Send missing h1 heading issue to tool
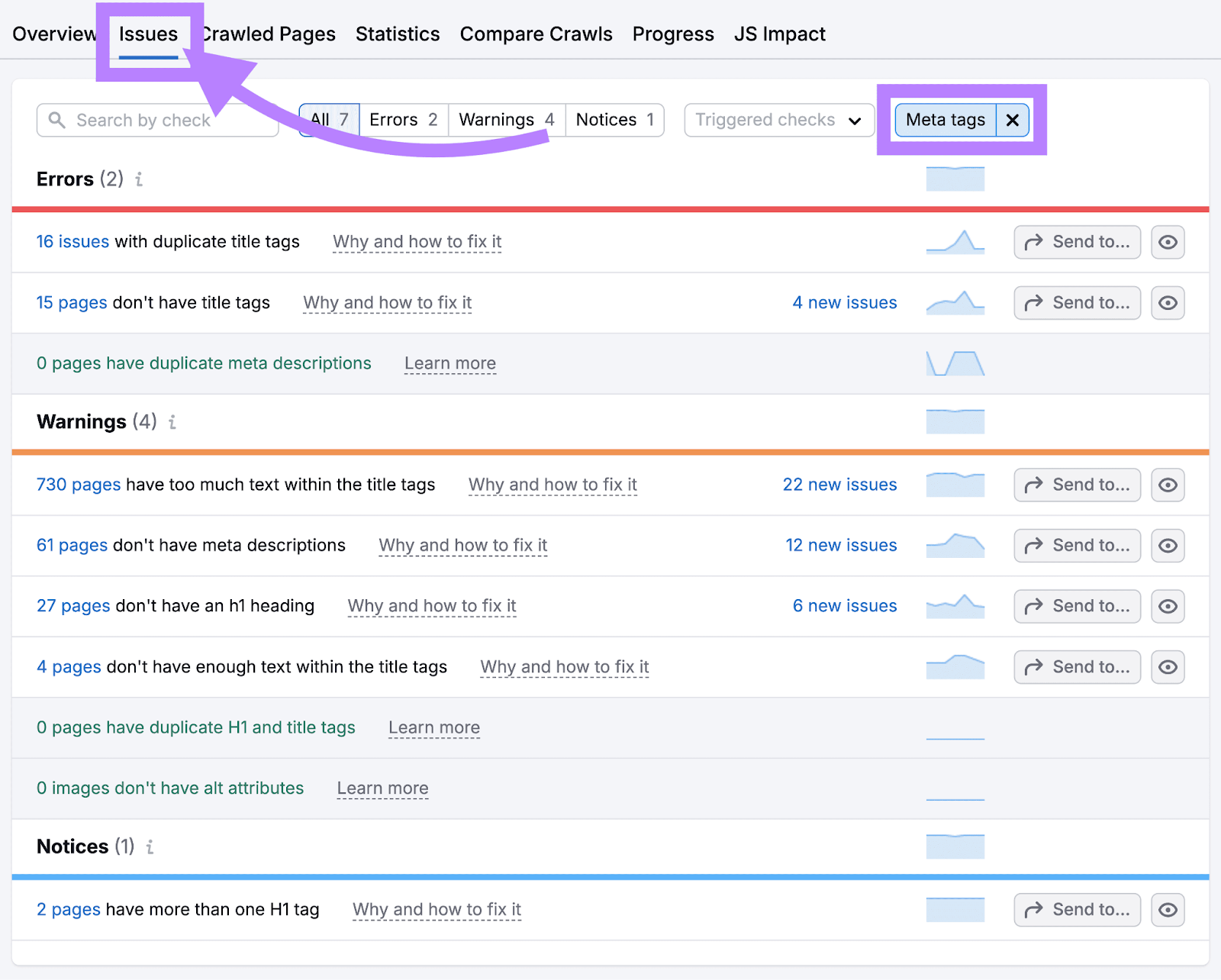Viewport: 1221px width, 980px height. (x=1077, y=606)
